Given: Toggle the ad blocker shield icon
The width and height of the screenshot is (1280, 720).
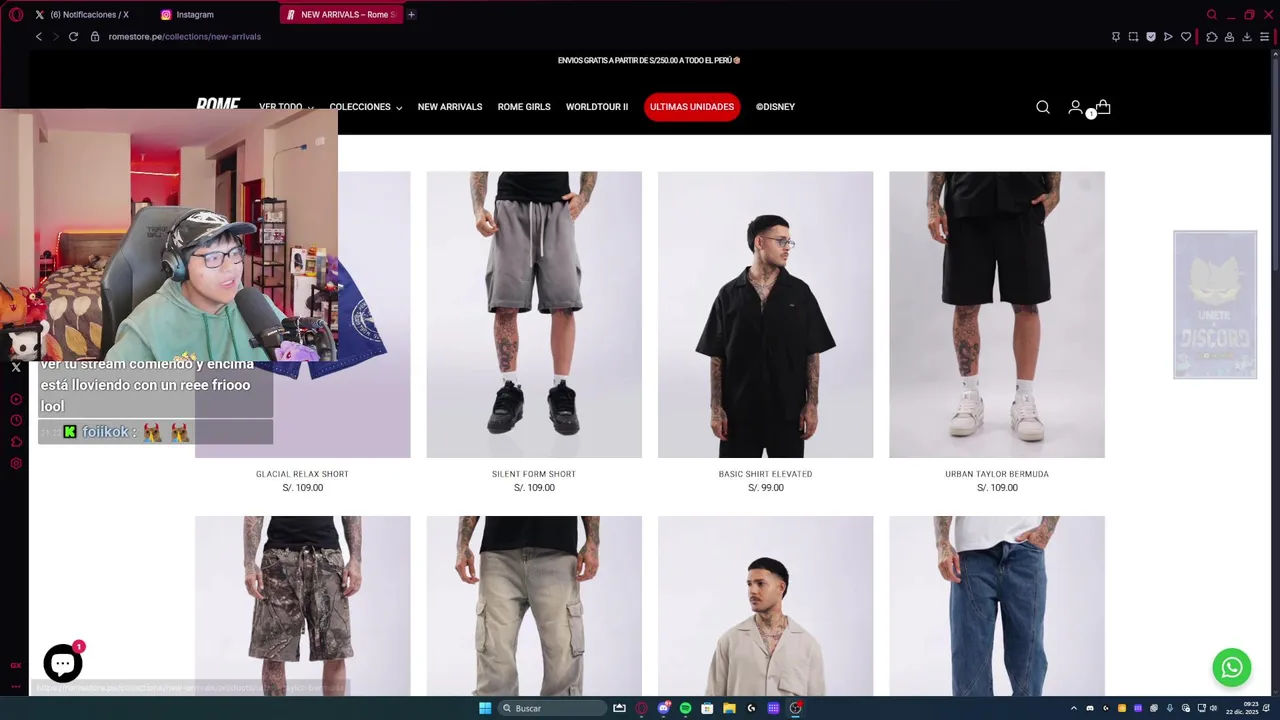Looking at the screenshot, I should point(1151,36).
